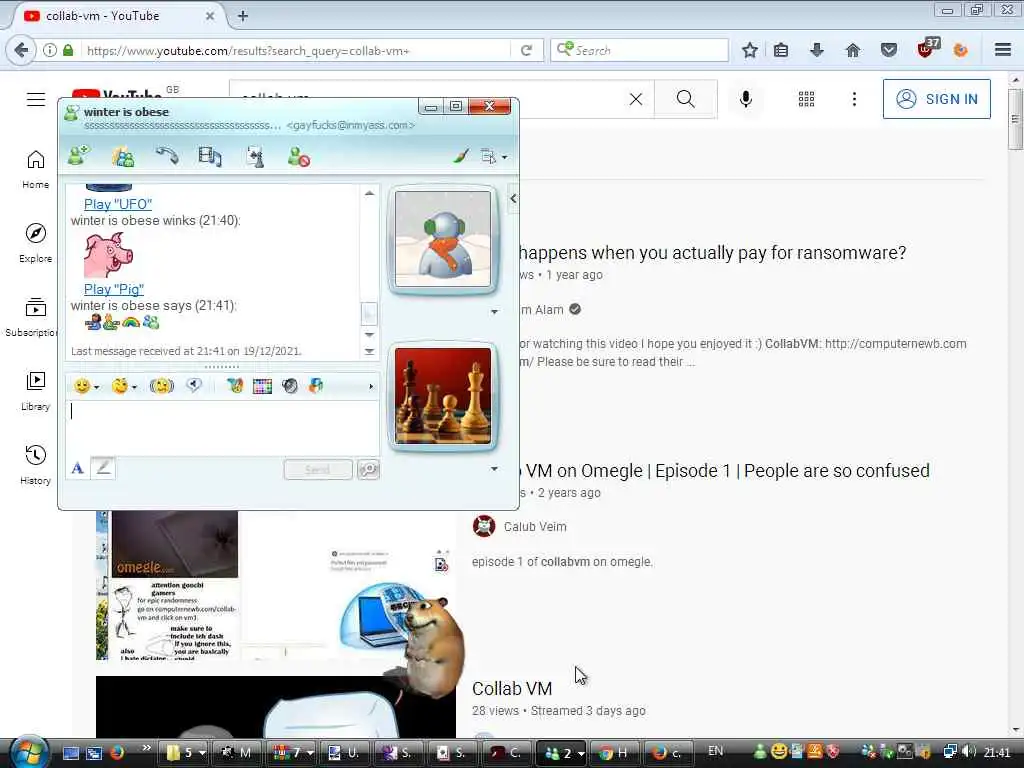This screenshot has height=768, width=1024.
Task: Click the invite contact icon in Messenger toolbar
Action: coord(79,156)
